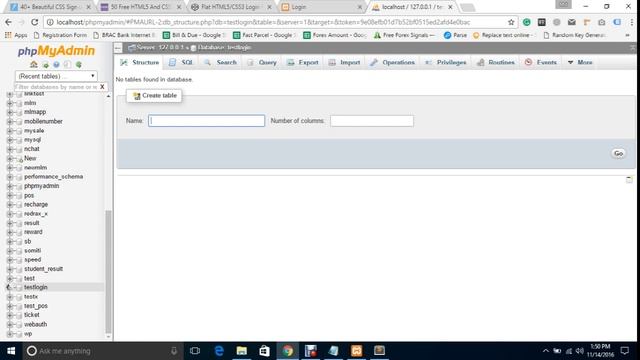Switch to the Structure tab
This screenshot has width=640, height=360.
point(140,62)
